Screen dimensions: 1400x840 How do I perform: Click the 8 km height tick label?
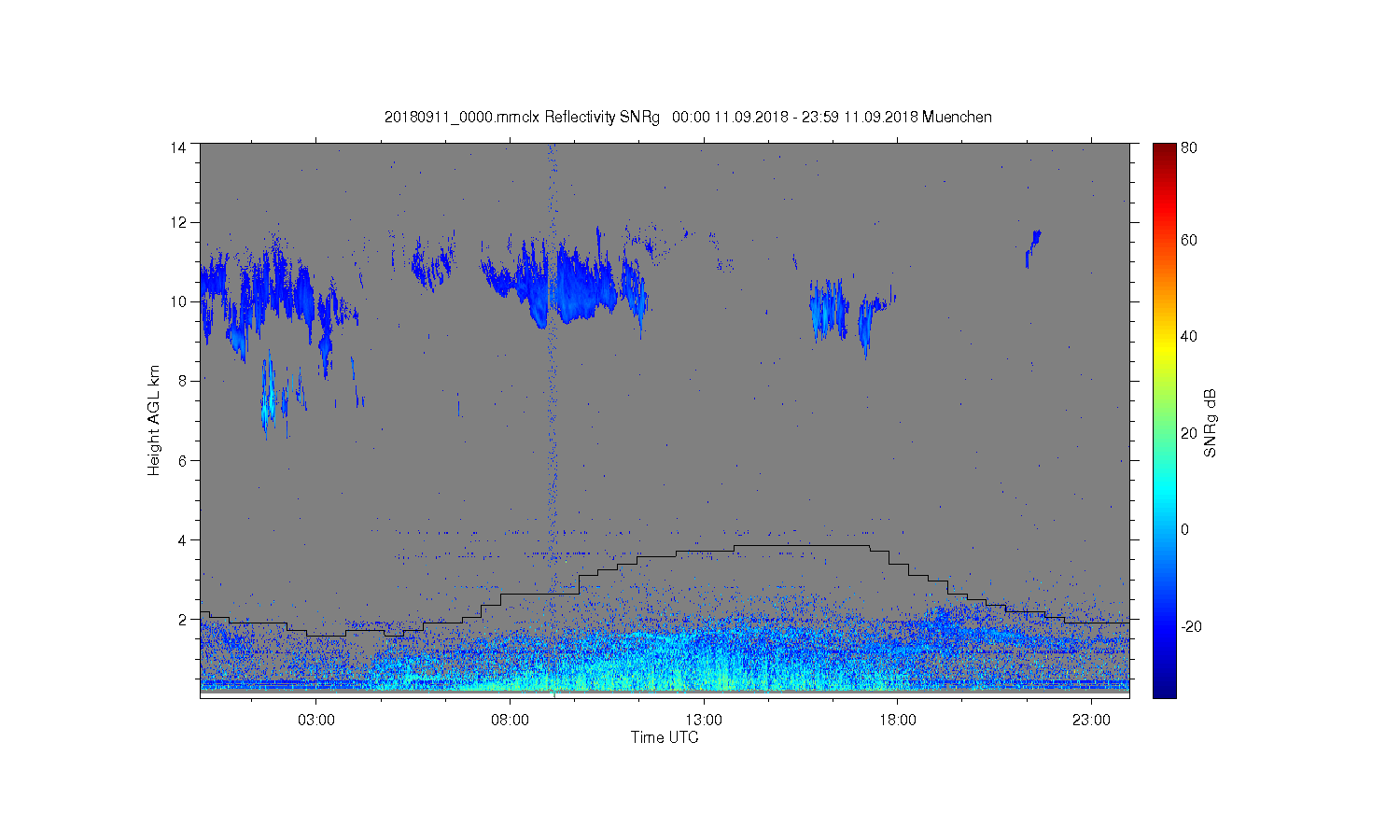pyautogui.click(x=183, y=381)
